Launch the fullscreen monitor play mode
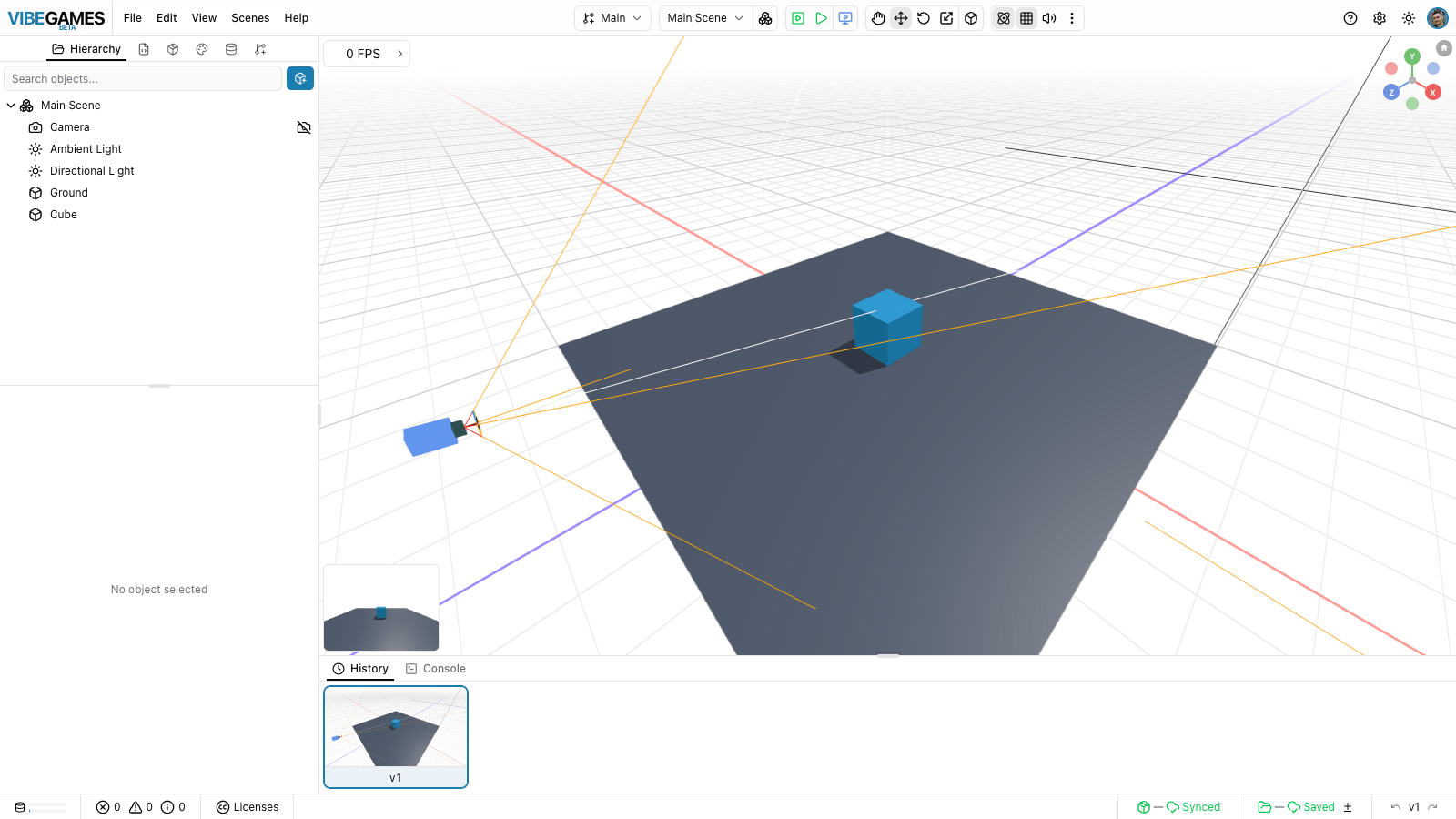Image resolution: width=1456 pixels, height=819 pixels. click(x=845, y=18)
